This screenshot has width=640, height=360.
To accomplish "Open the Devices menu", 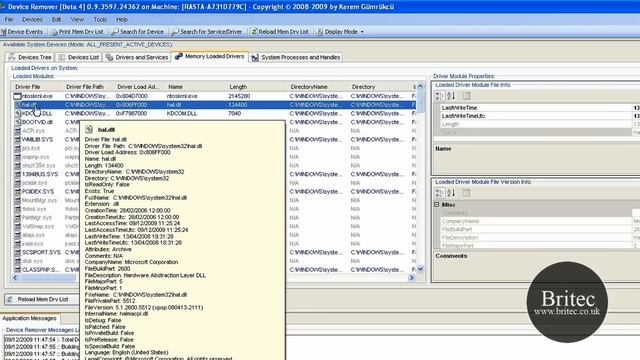I will click(x=32, y=19).
